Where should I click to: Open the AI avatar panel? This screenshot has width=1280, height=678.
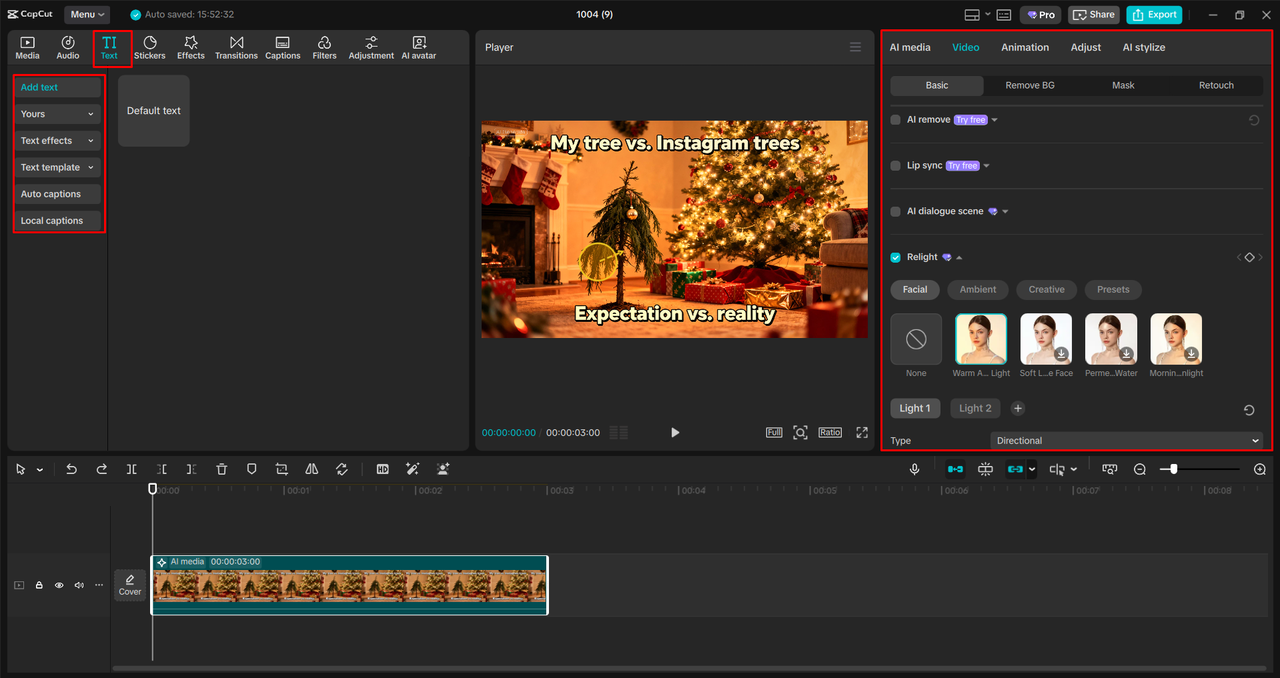[418, 46]
